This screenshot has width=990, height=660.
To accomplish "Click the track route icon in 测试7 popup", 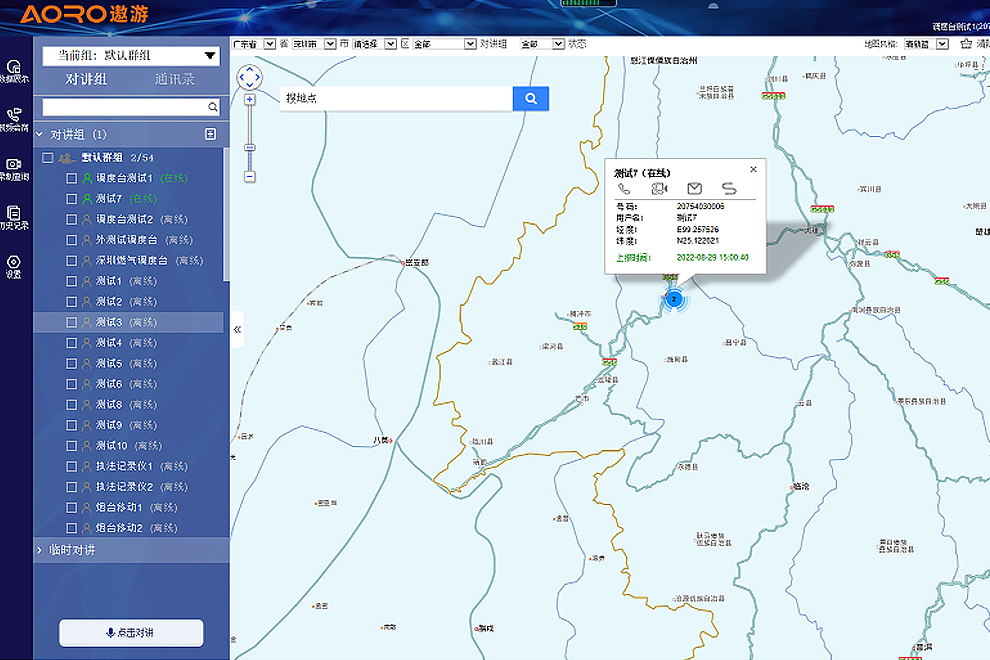I will [729, 188].
